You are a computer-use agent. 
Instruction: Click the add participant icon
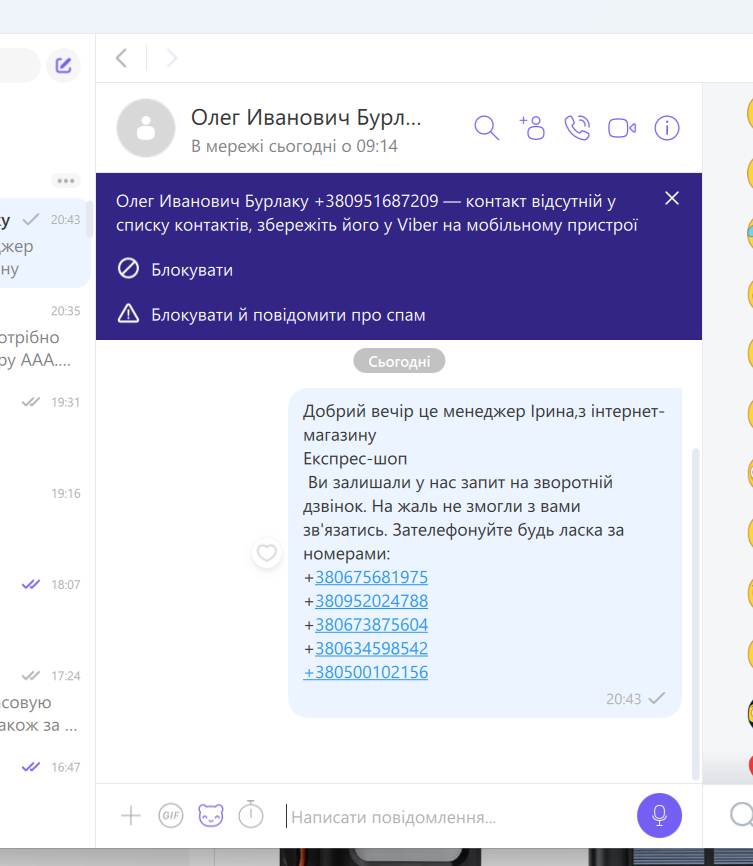pyautogui.click(x=532, y=128)
